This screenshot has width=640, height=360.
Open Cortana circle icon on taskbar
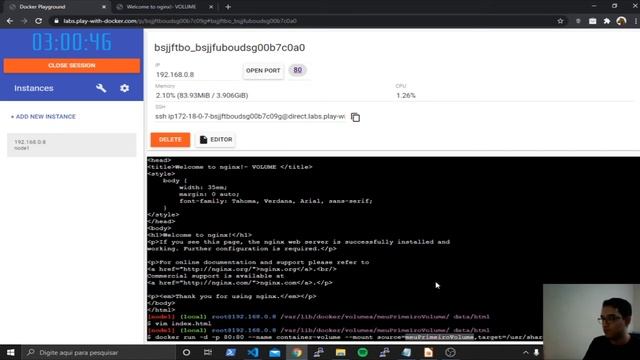(186, 352)
